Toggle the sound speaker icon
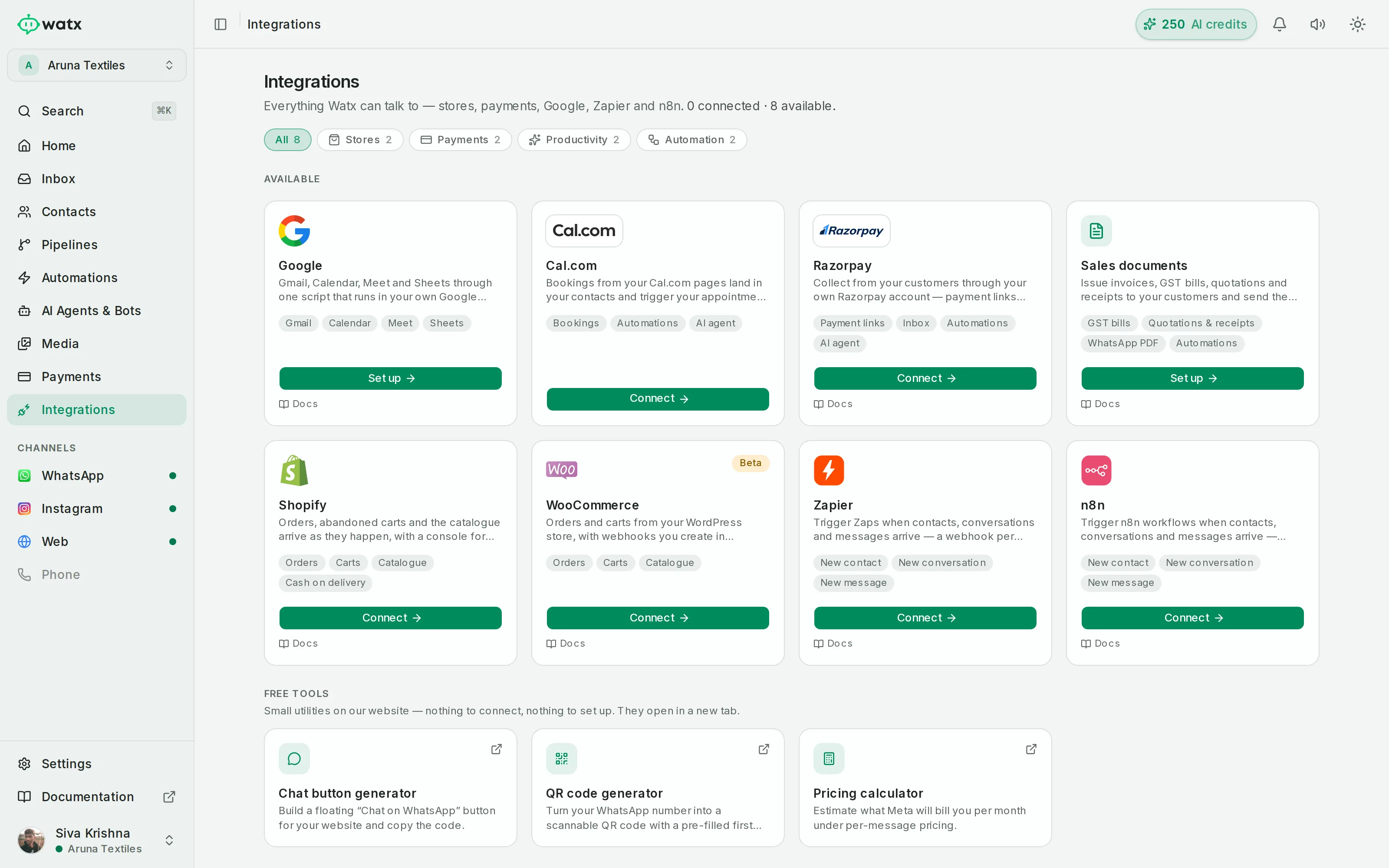Viewport: 1389px width, 868px height. (1318, 24)
